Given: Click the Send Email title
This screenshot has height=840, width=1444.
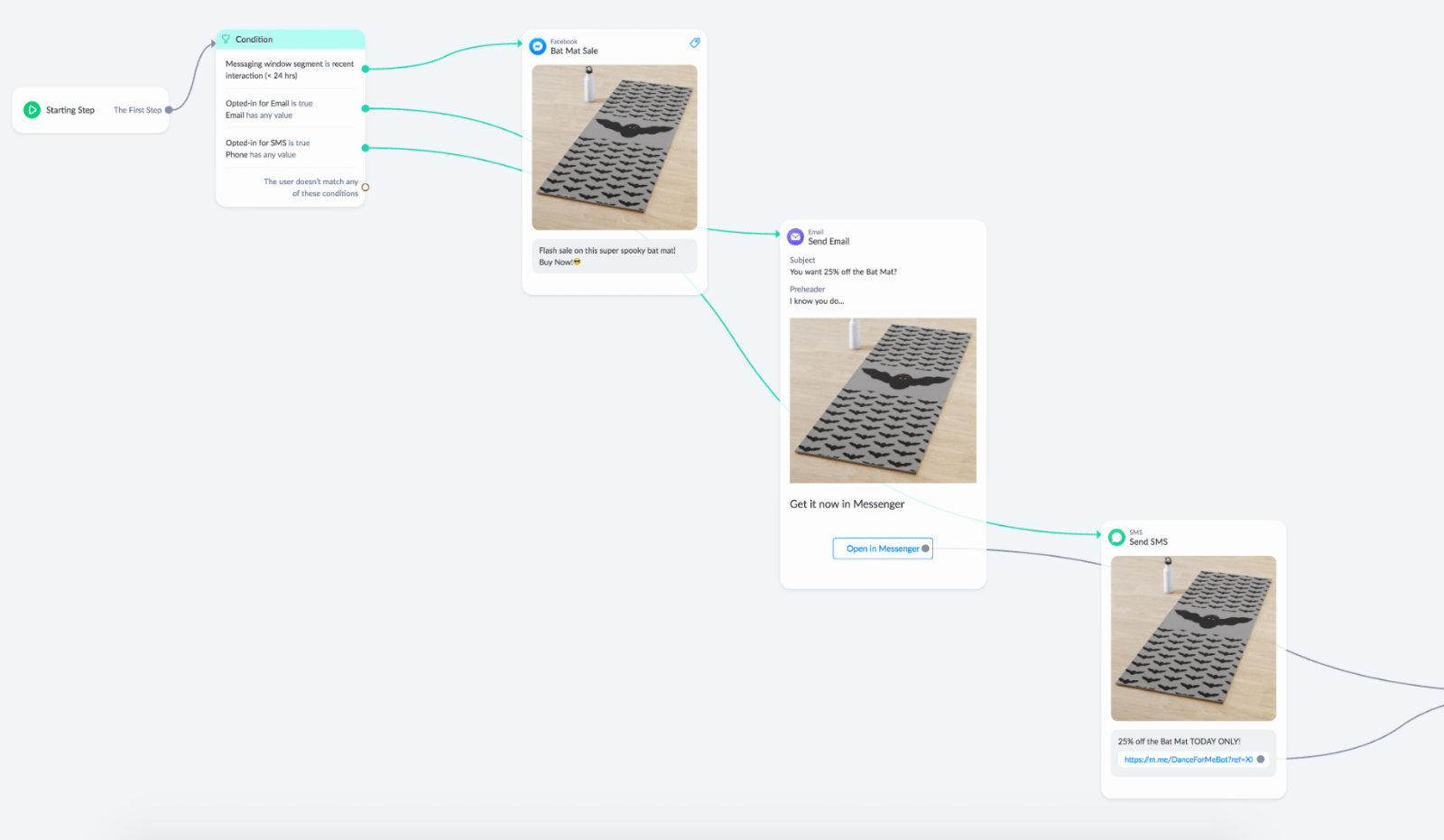Looking at the screenshot, I should (828, 242).
